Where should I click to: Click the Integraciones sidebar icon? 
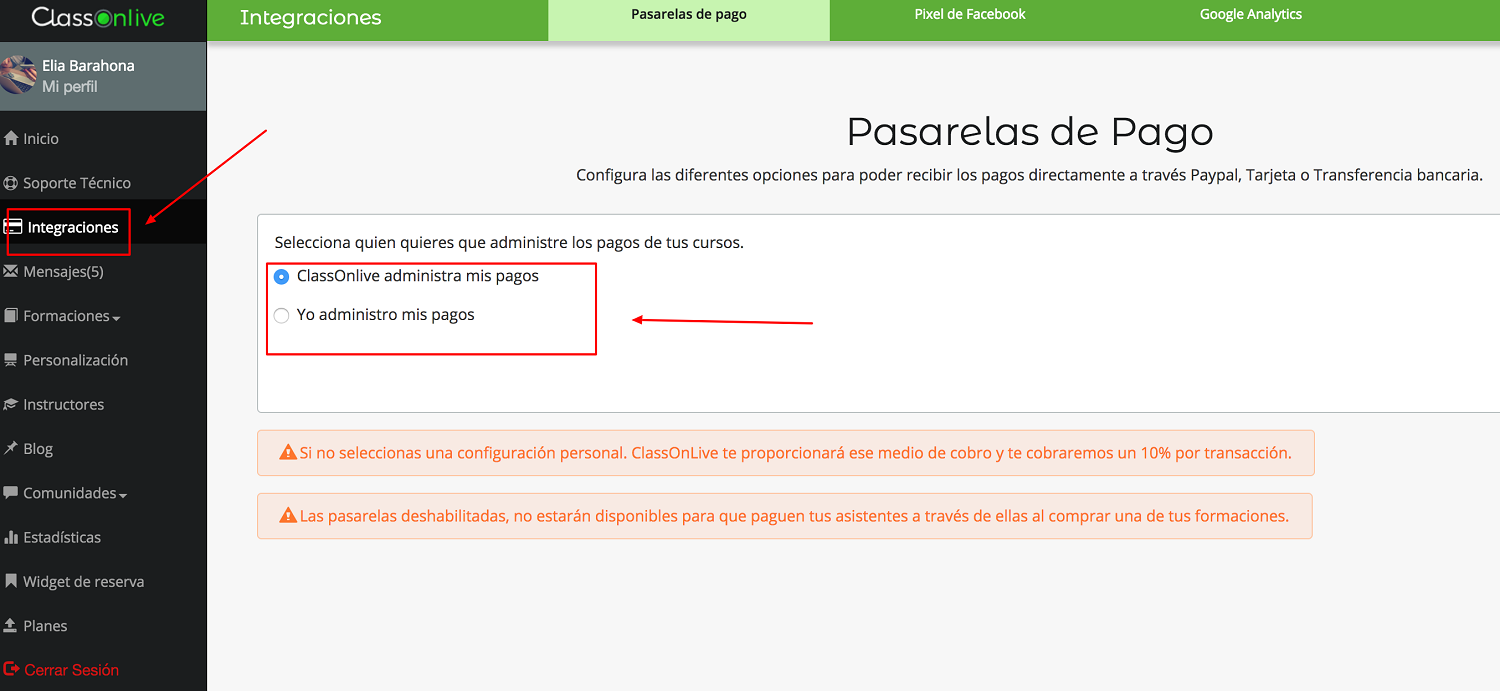(14, 227)
